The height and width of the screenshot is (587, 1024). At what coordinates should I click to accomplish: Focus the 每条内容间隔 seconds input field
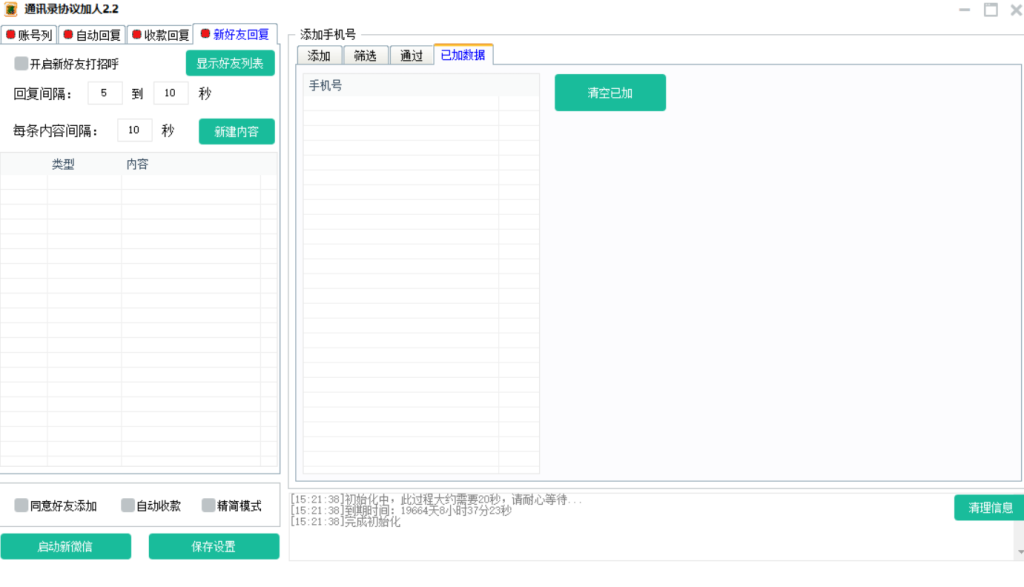pyautogui.click(x=134, y=131)
